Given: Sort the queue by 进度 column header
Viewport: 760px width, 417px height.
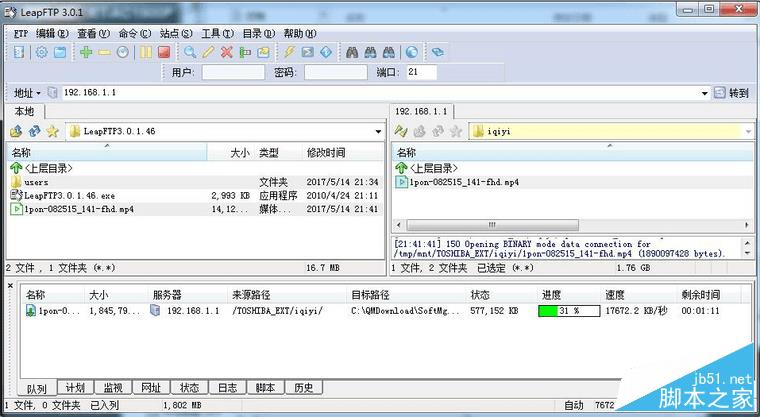Looking at the screenshot, I should (569, 294).
